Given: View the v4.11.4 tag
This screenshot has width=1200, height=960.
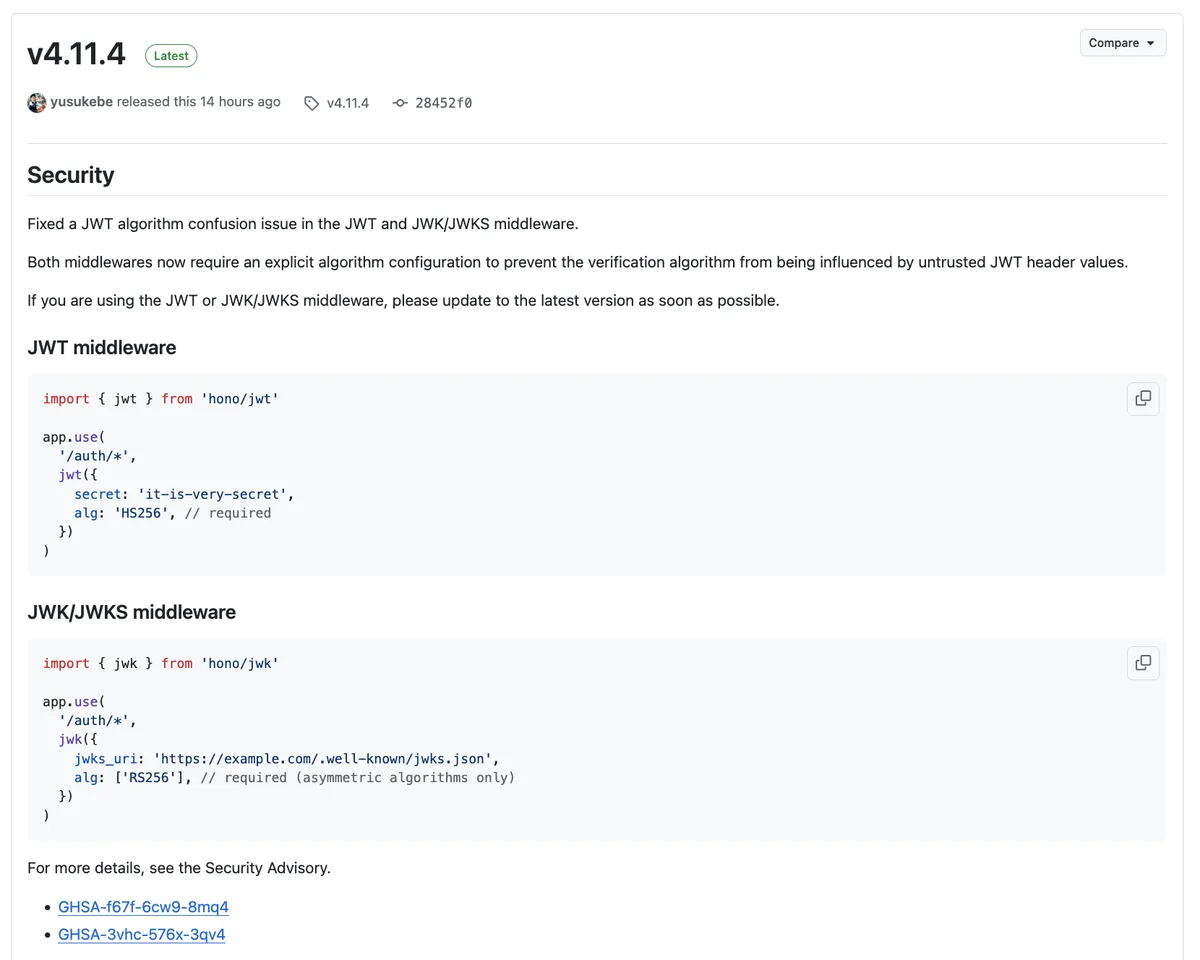Looking at the screenshot, I should click(x=345, y=102).
